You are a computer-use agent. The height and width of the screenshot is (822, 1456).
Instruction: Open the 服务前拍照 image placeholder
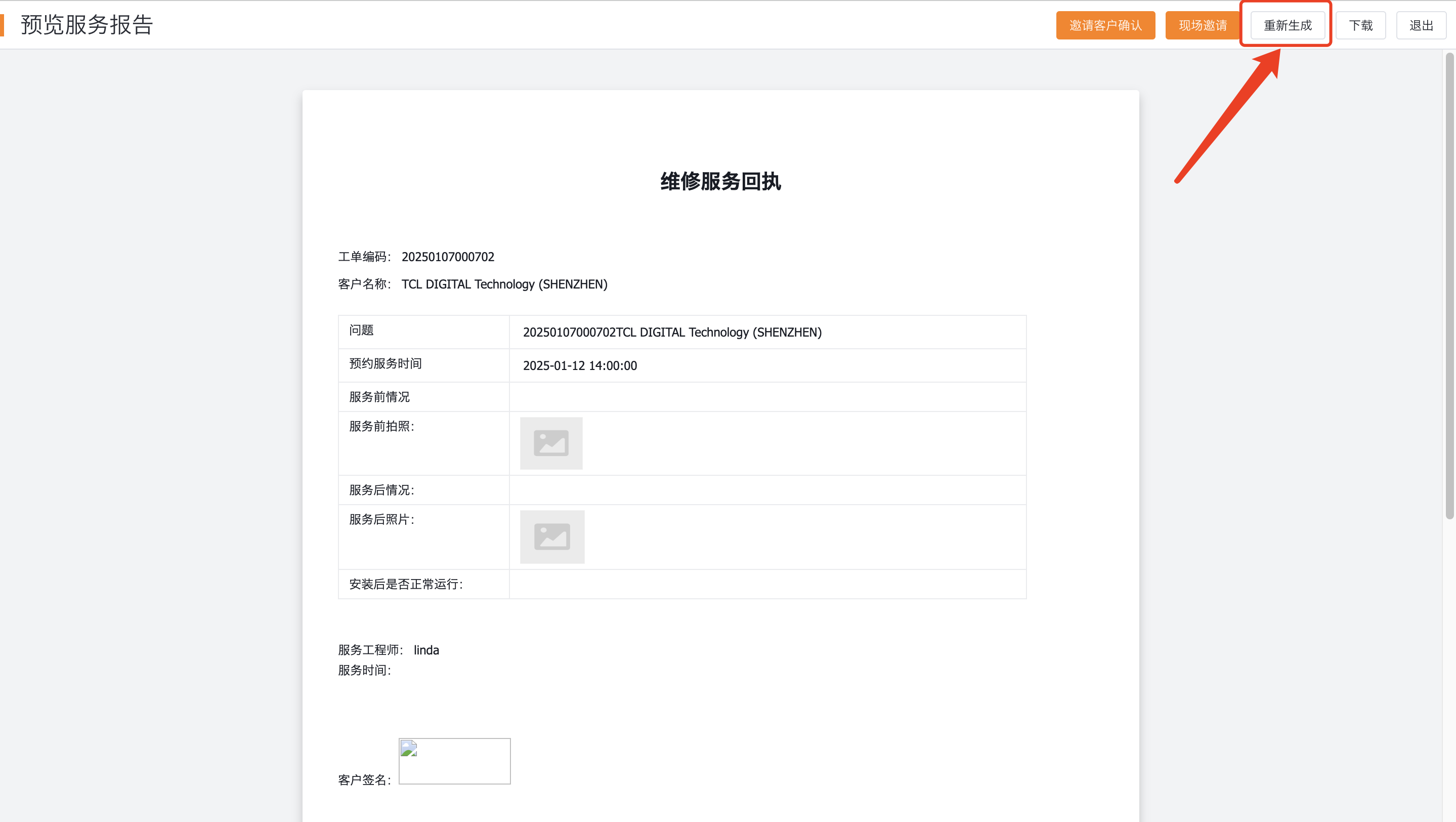[551, 443]
